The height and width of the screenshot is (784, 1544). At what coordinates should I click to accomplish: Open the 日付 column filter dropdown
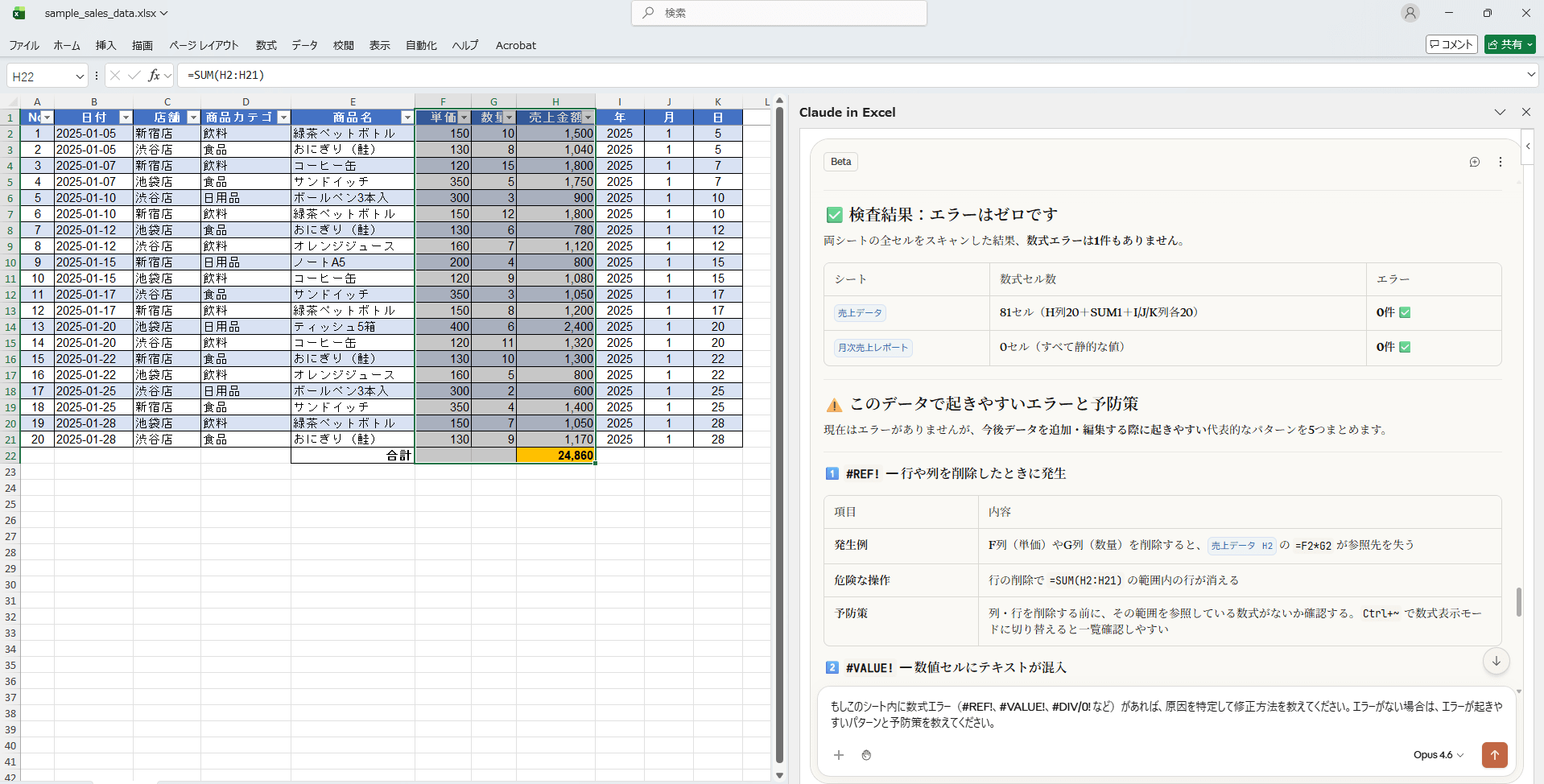coord(126,118)
